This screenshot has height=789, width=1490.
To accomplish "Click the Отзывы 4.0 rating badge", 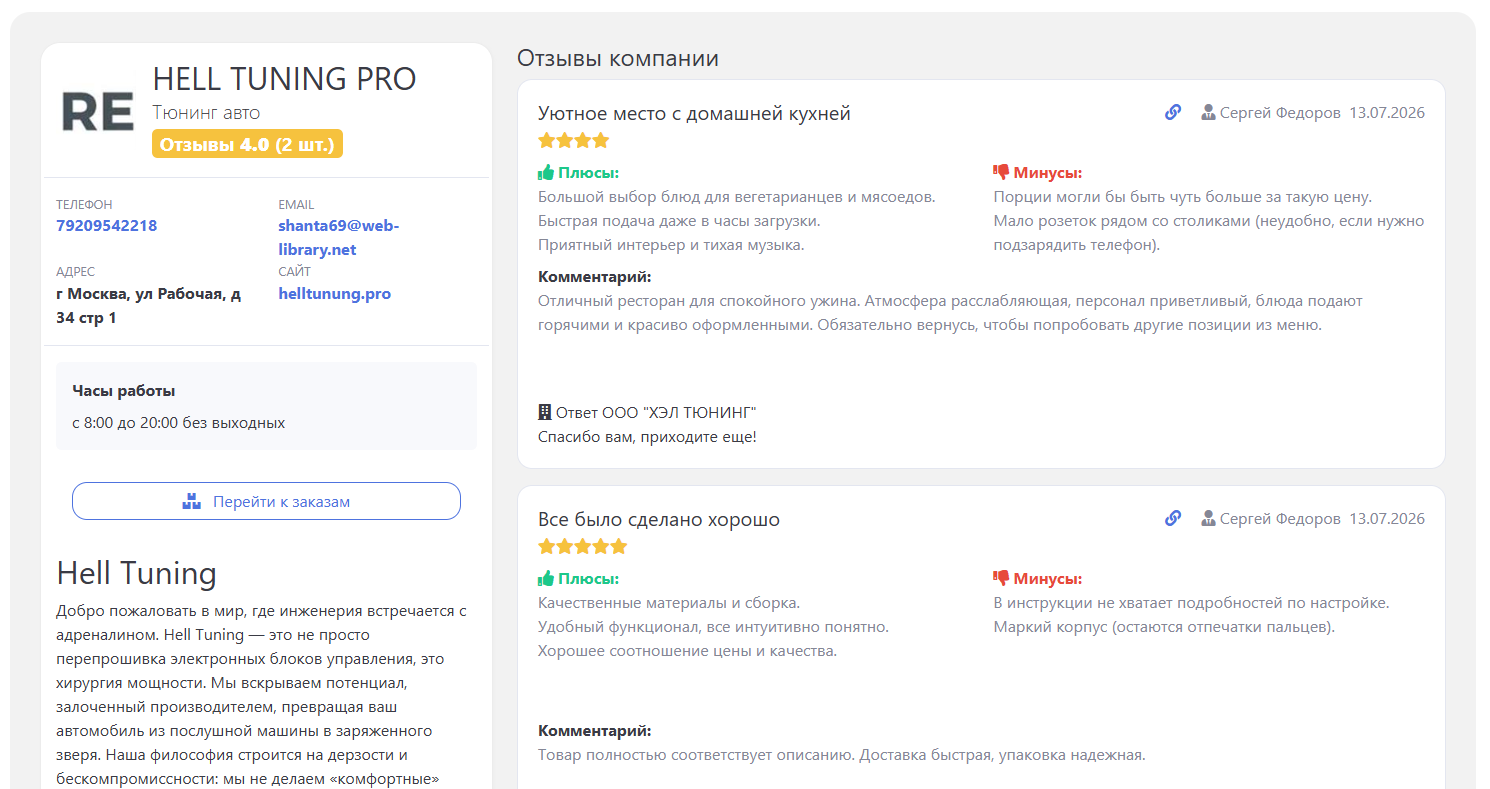I will pos(248,144).
